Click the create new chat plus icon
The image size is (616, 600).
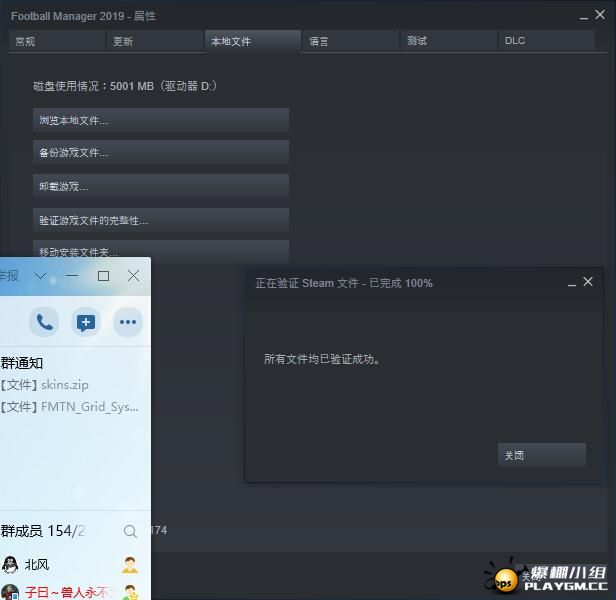click(x=86, y=322)
